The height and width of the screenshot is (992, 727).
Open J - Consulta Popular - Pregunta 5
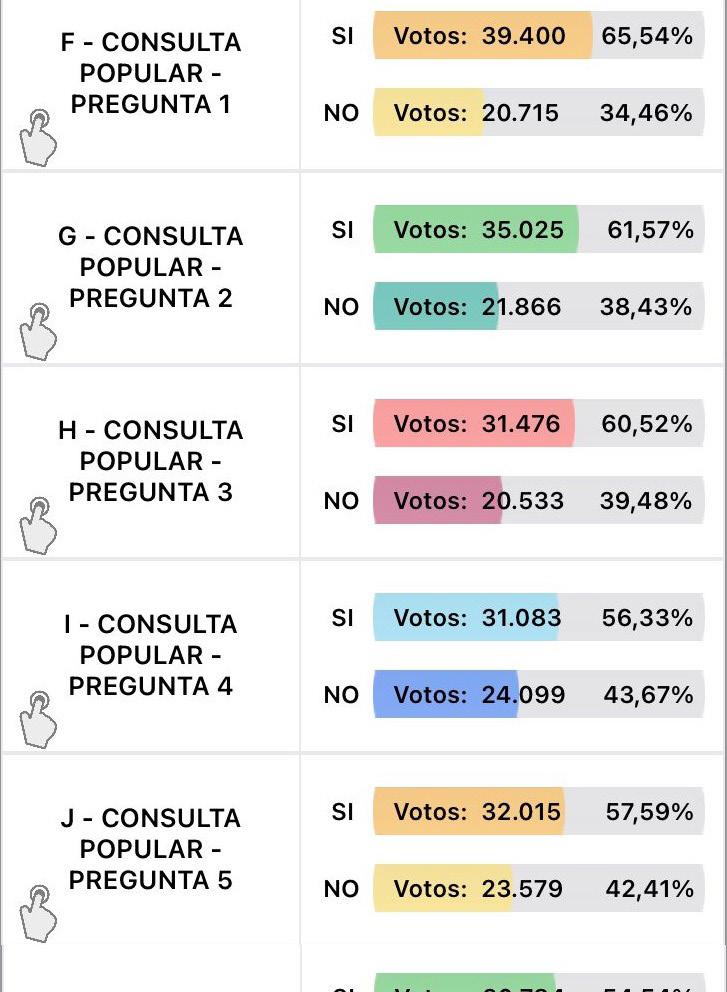151,849
